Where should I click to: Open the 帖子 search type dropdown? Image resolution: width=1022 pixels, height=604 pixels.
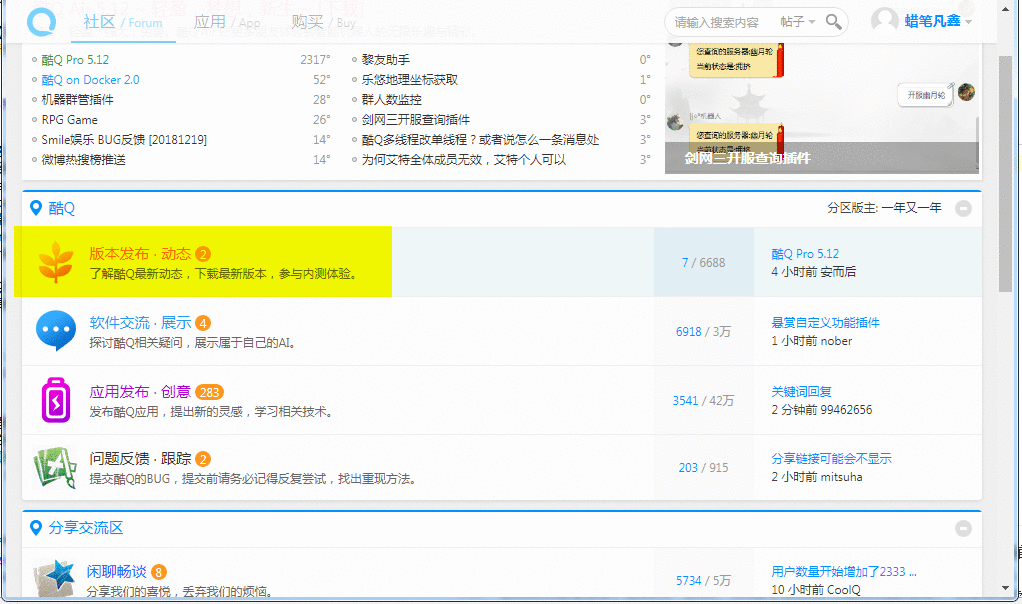coord(798,22)
